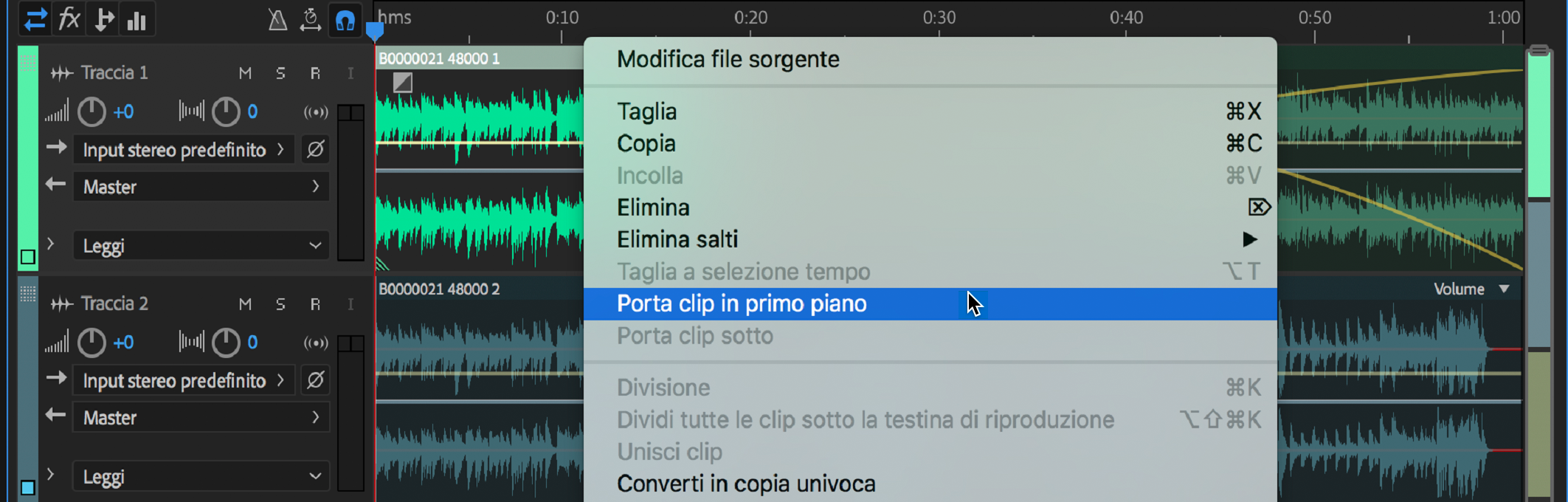Select Porta clip in primo piano
1568x502 pixels.
742,303
